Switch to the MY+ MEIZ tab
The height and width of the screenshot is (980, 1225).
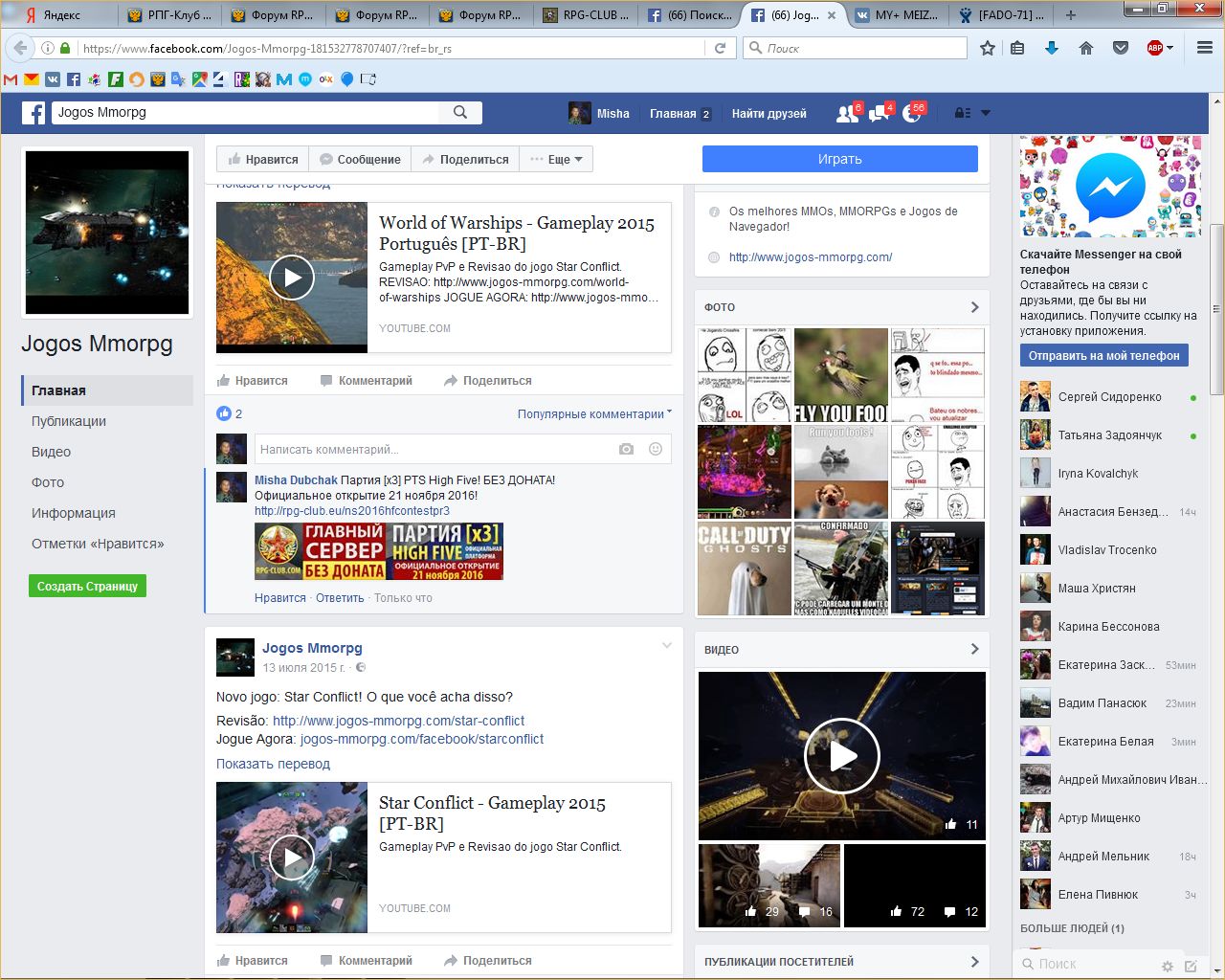pyautogui.click(x=898, y=15)
